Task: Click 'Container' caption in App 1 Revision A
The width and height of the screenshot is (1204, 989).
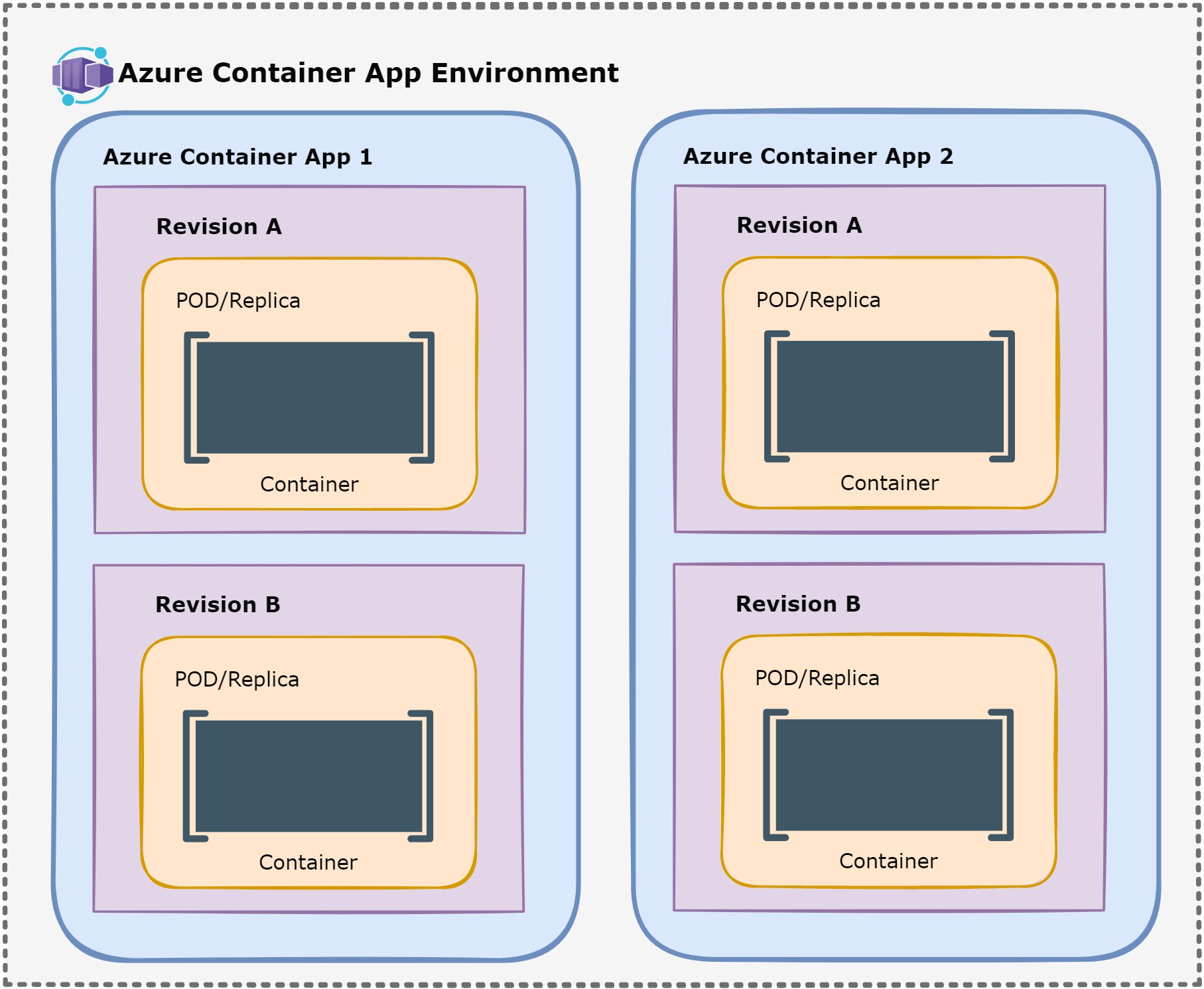Action: tap(309, 485)
